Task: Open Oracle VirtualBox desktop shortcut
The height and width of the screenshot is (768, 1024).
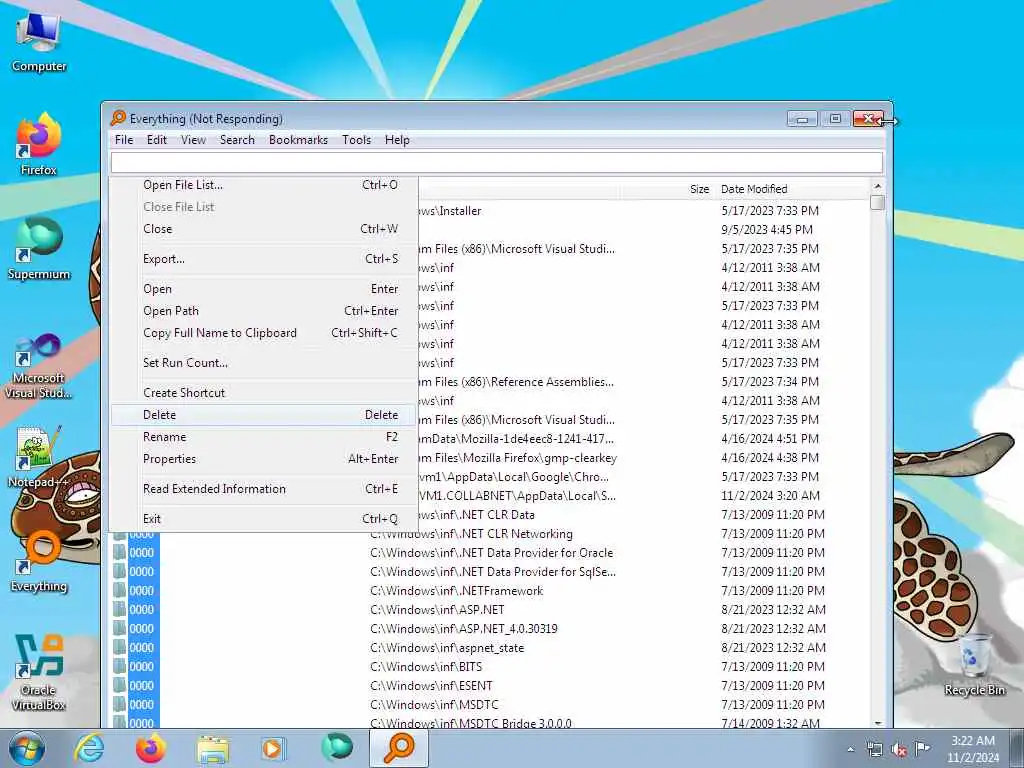Action: coord(39,673)
